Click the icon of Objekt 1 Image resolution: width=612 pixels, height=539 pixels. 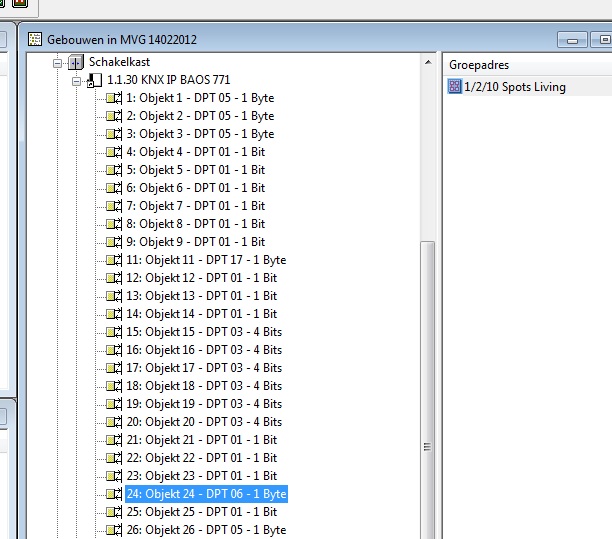pos(114,98)
